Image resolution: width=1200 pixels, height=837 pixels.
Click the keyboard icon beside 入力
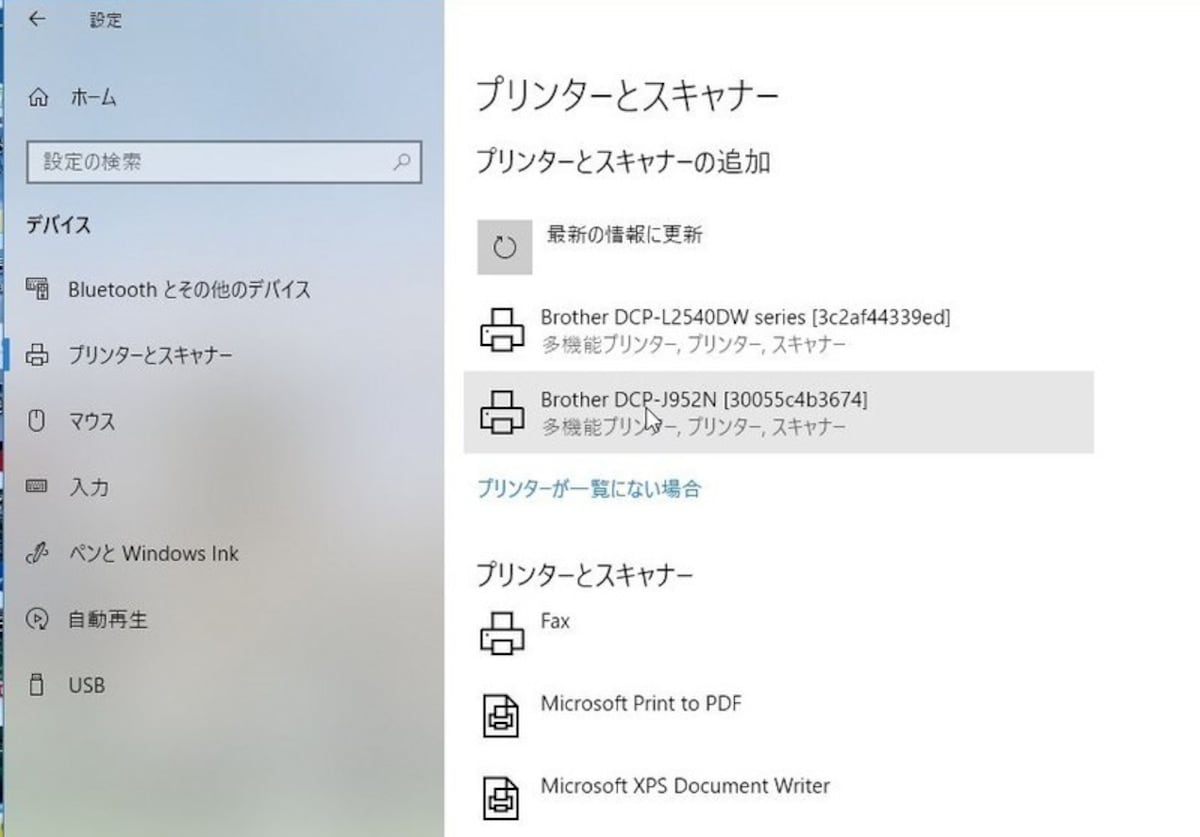(37, 487)
